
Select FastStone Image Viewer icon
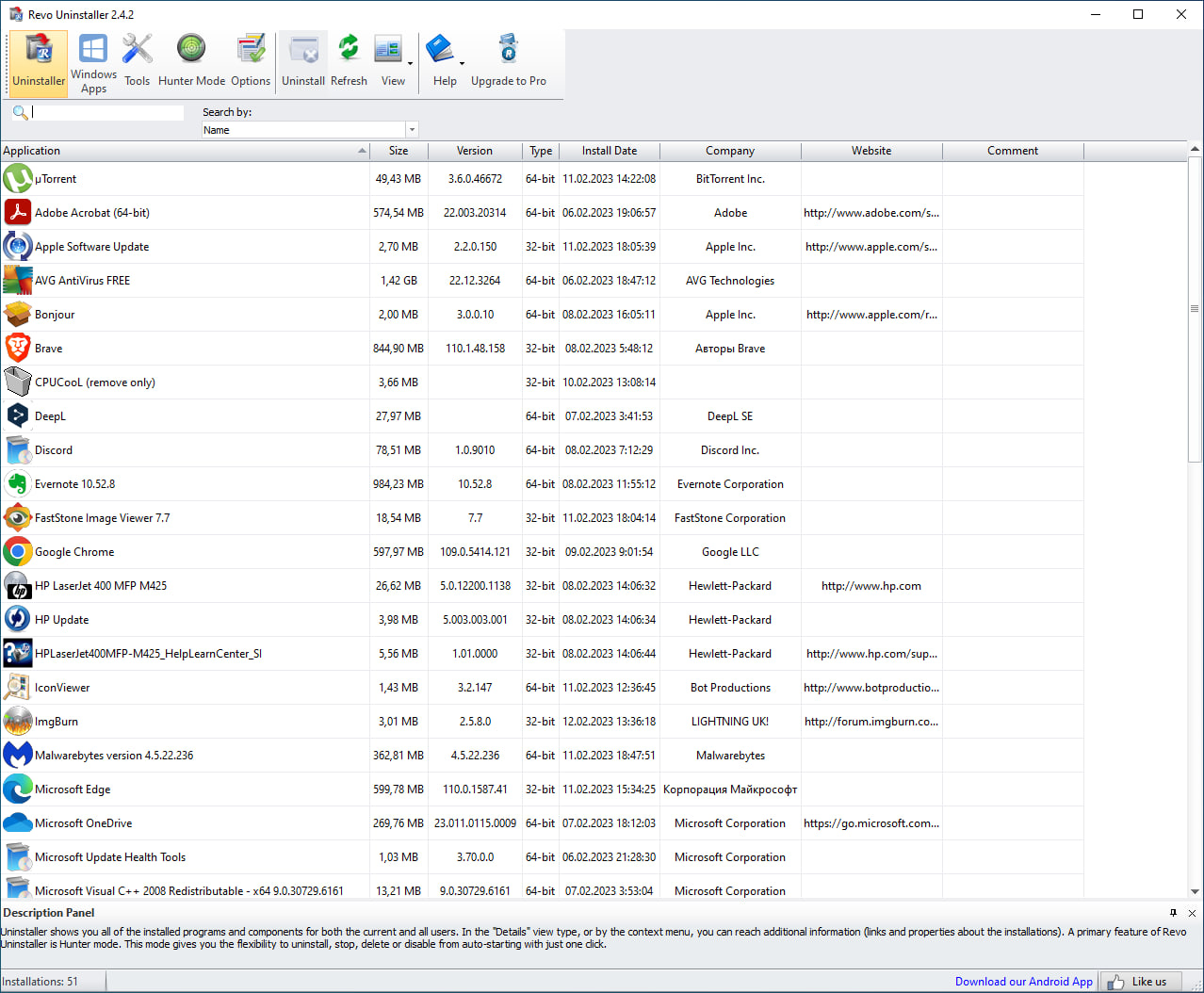point(17,517)
